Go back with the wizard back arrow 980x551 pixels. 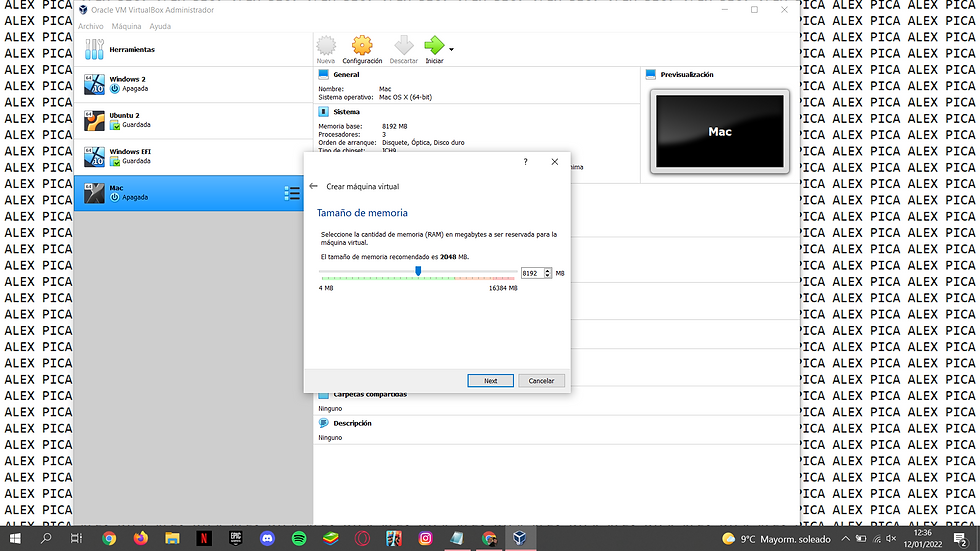pyautogui.click(x=313, y=186)
